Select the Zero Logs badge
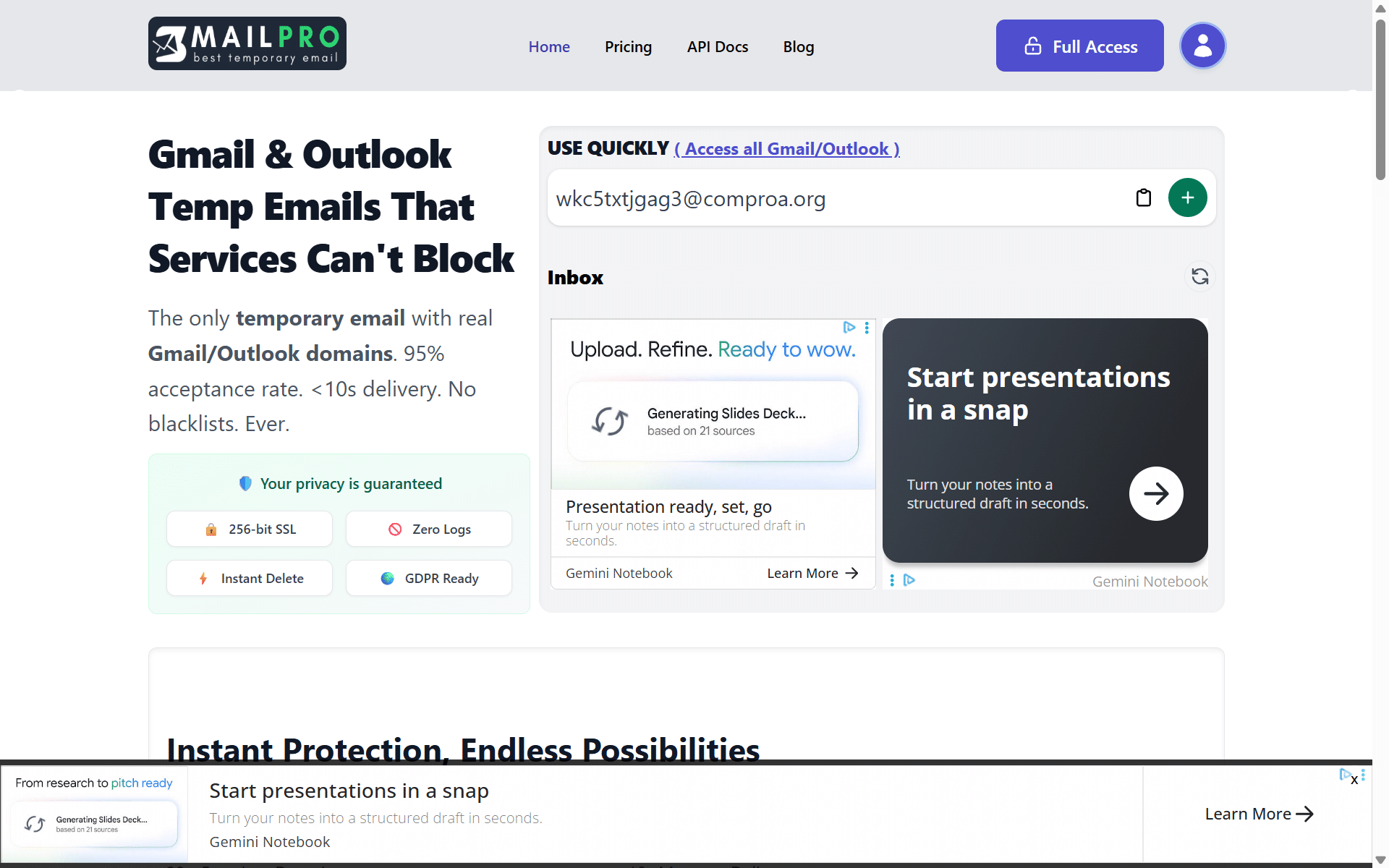Viewport: 1389px width, 868px height. tap(429, 529)
